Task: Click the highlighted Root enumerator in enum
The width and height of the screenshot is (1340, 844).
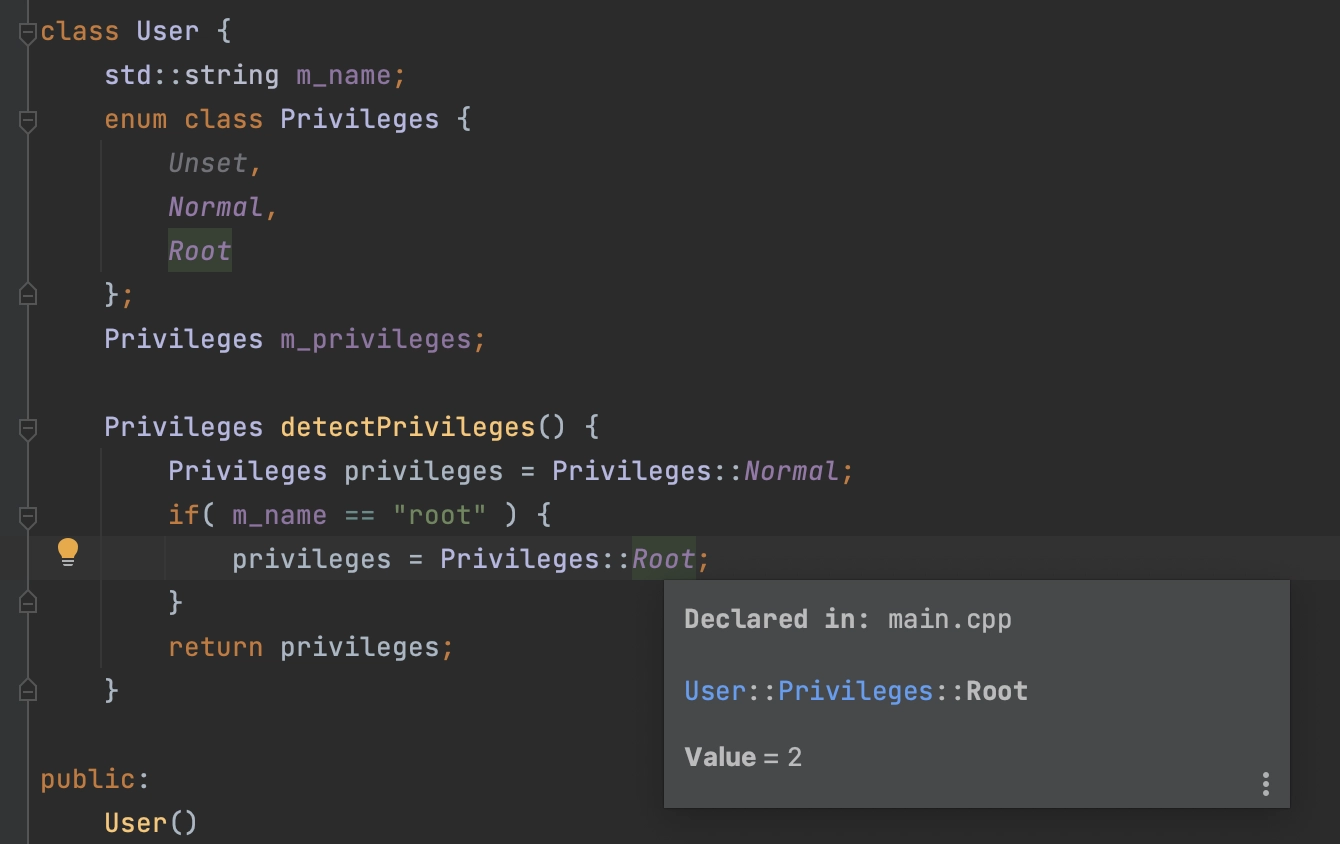Action: [x=200, y=251]
